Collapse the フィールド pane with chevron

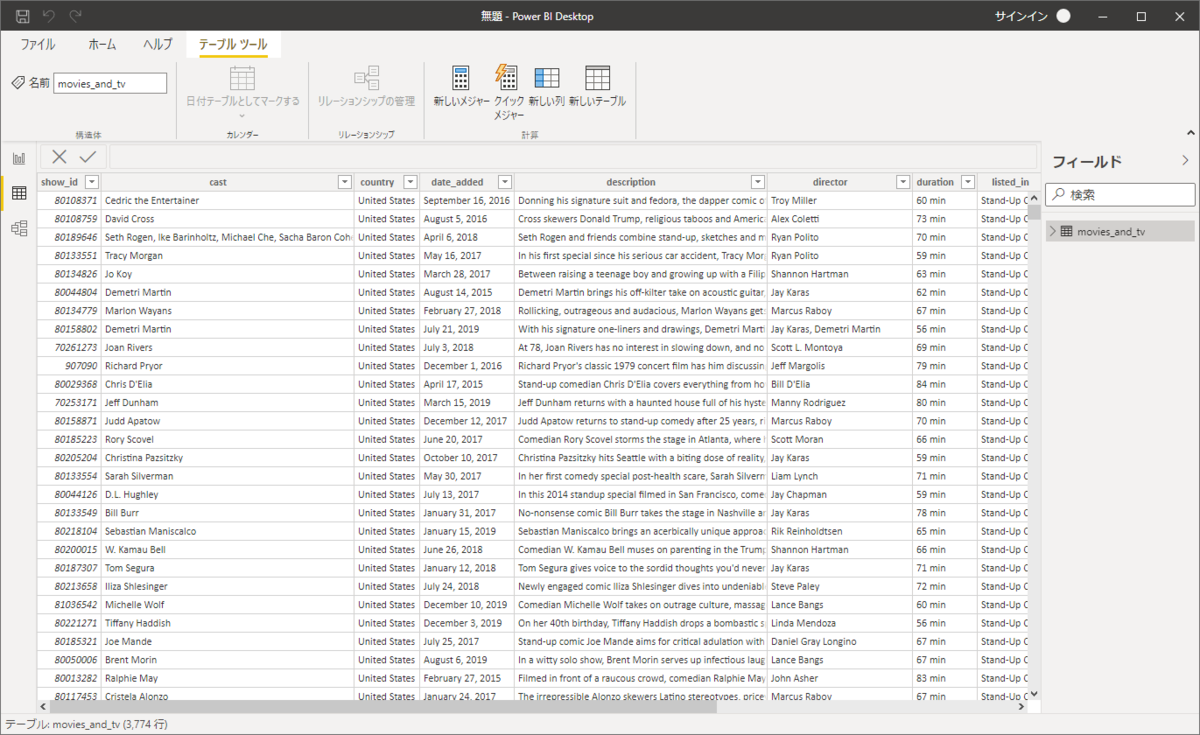[x=1185, y=160]
